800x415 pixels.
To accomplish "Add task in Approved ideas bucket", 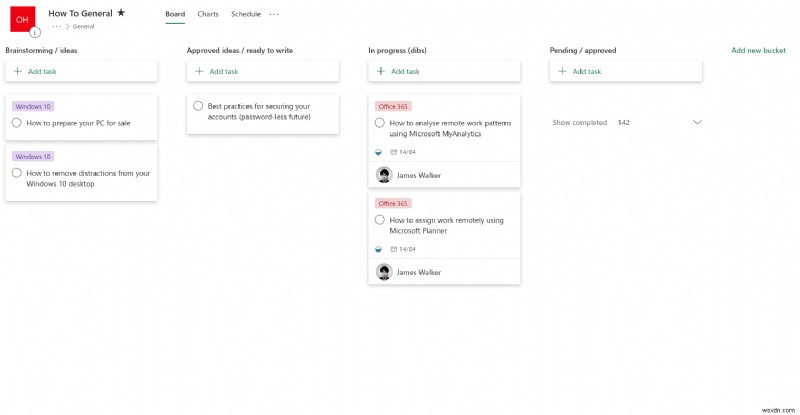I will click(263, 71).
